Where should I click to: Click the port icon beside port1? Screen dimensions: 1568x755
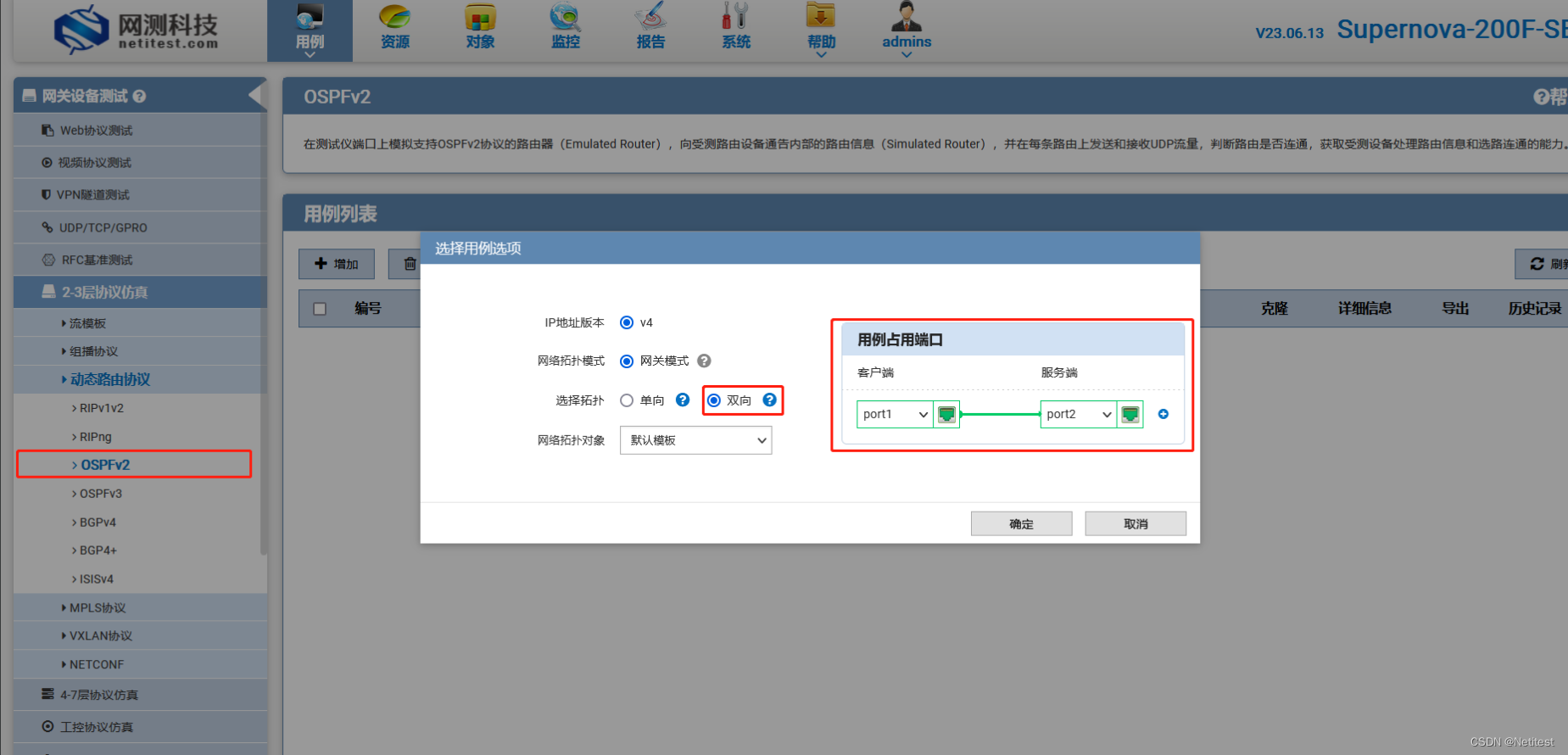[946, 414]
